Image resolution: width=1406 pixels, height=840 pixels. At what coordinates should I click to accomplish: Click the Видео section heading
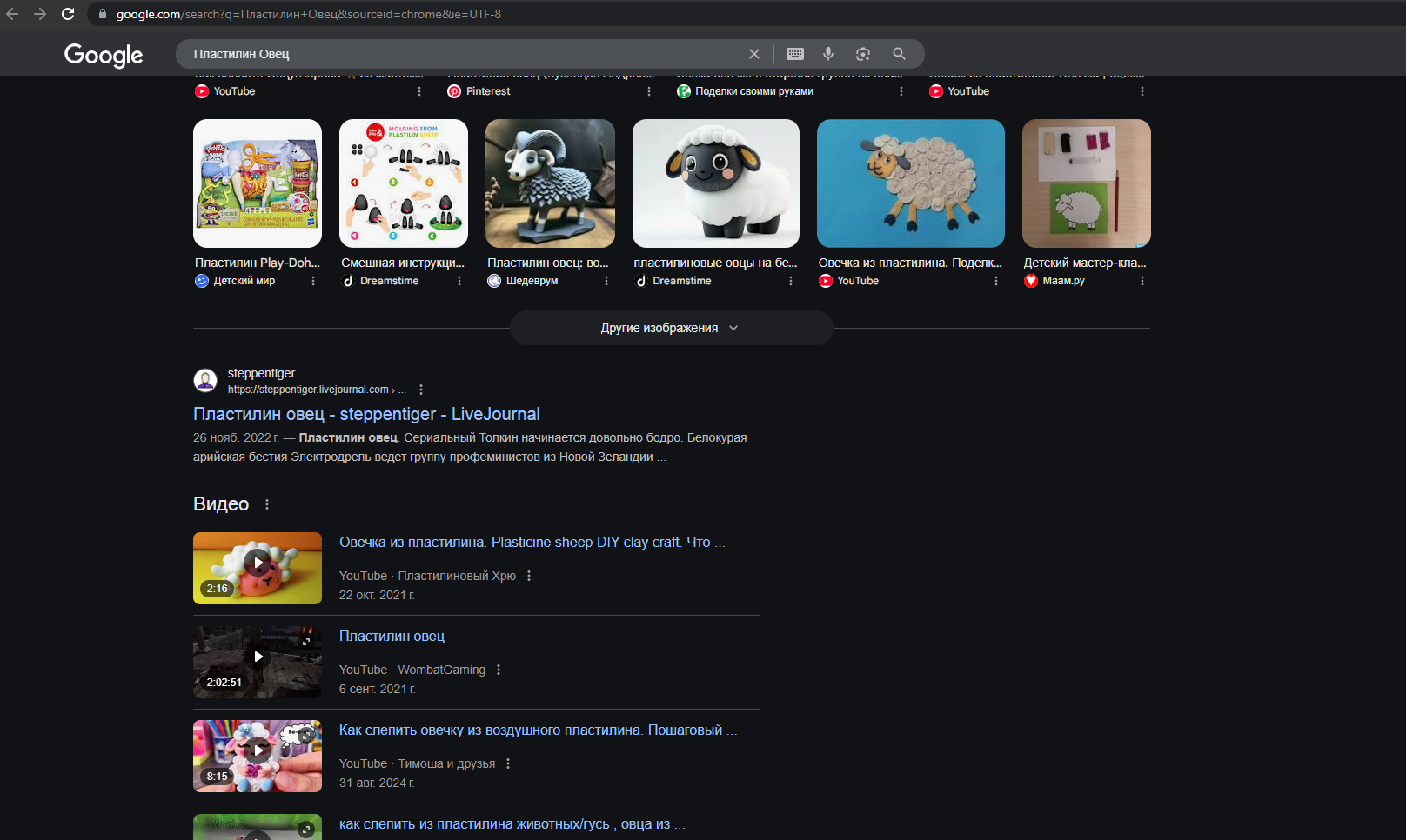click(x=221, y=504)
